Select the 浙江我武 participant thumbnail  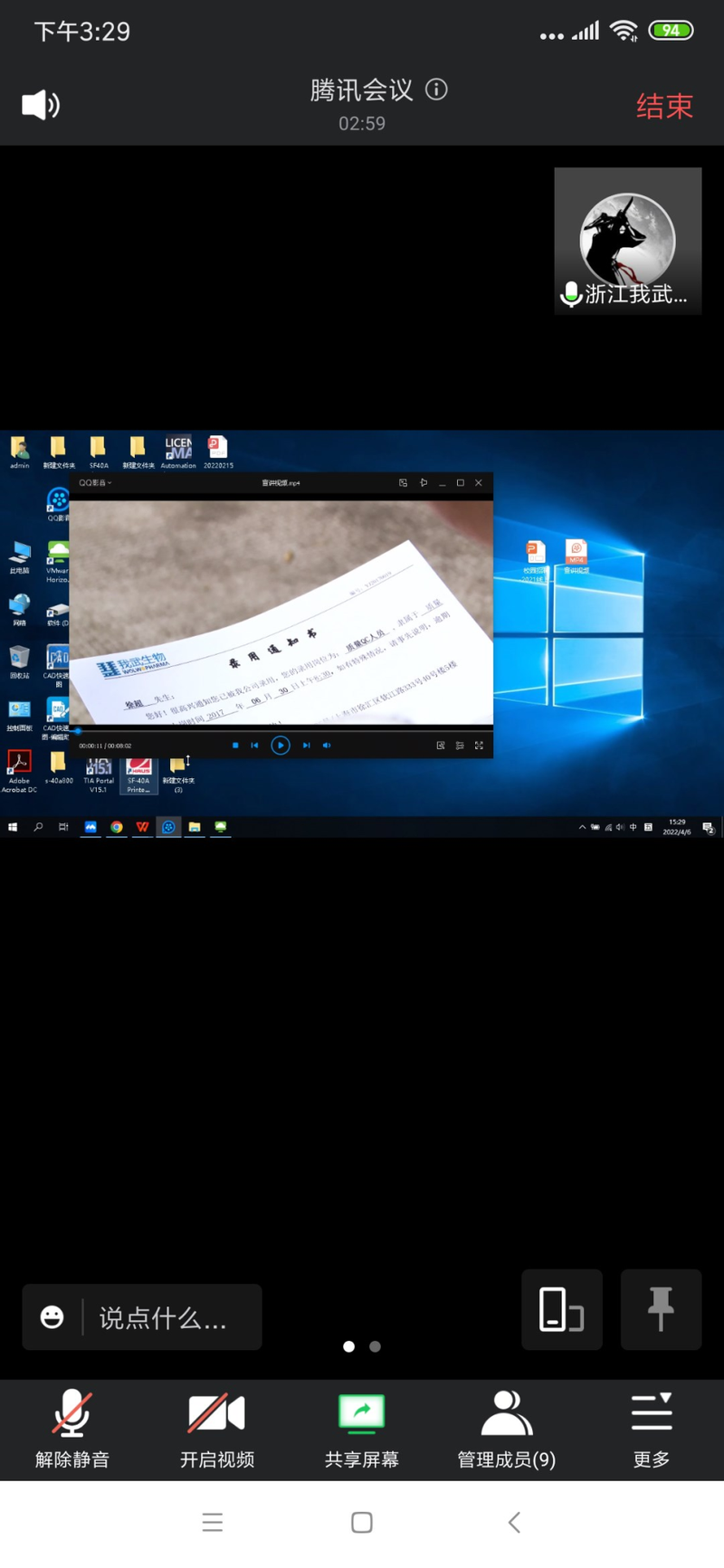(x=627, y=242)
